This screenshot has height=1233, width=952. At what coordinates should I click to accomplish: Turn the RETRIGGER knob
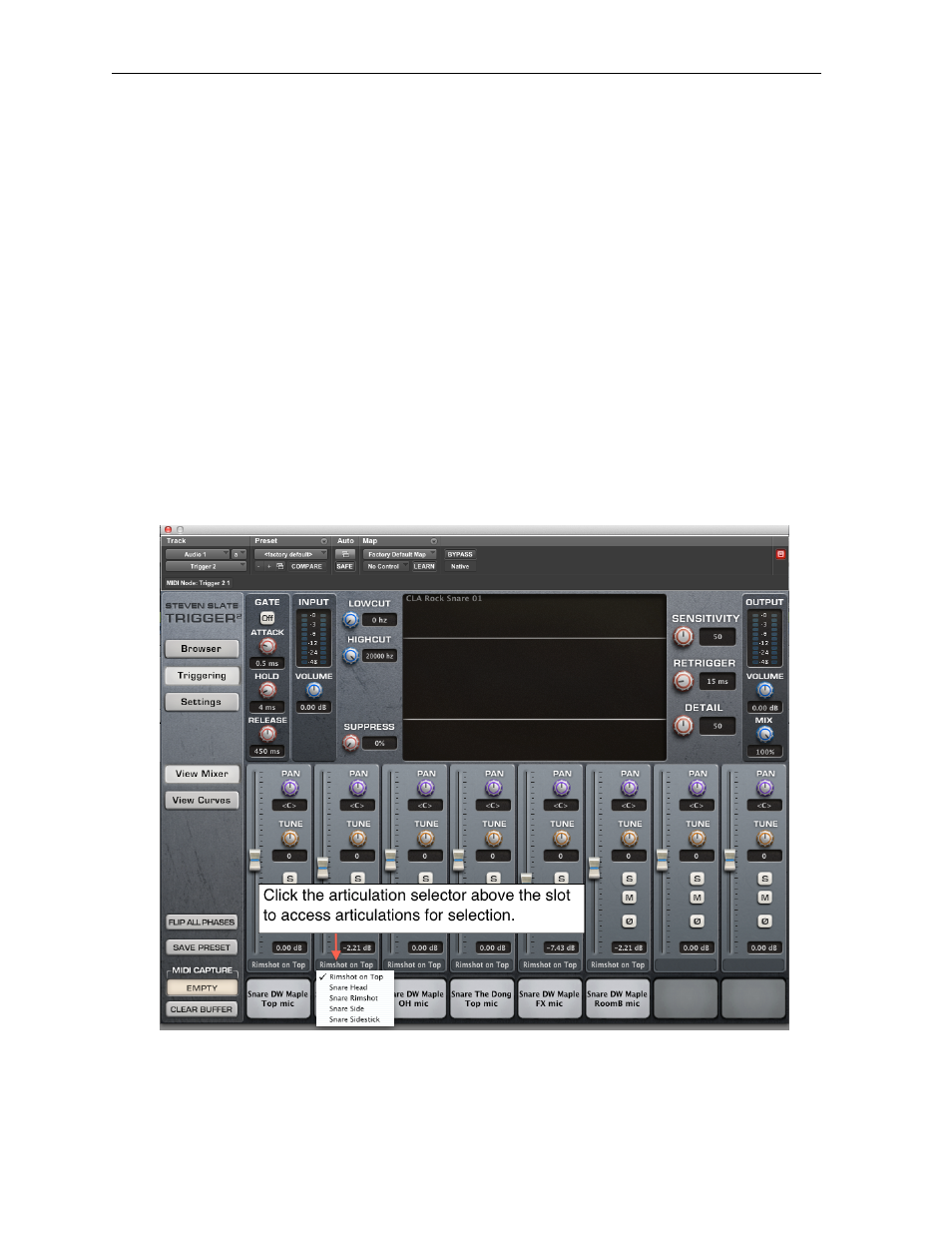tap(684, 681)
